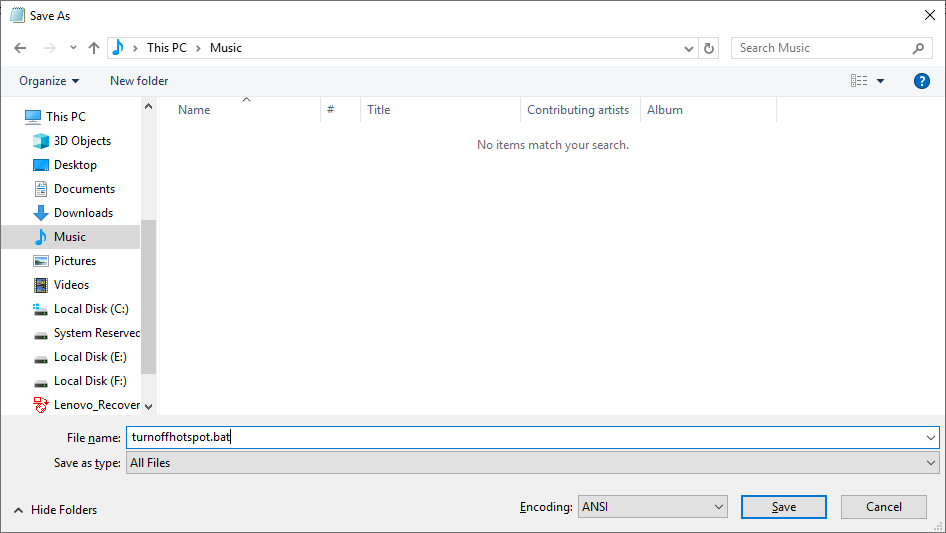The height and width of the screenshot is (533, 946).
Task: Open the Documents folder
Action: [84, 189]
